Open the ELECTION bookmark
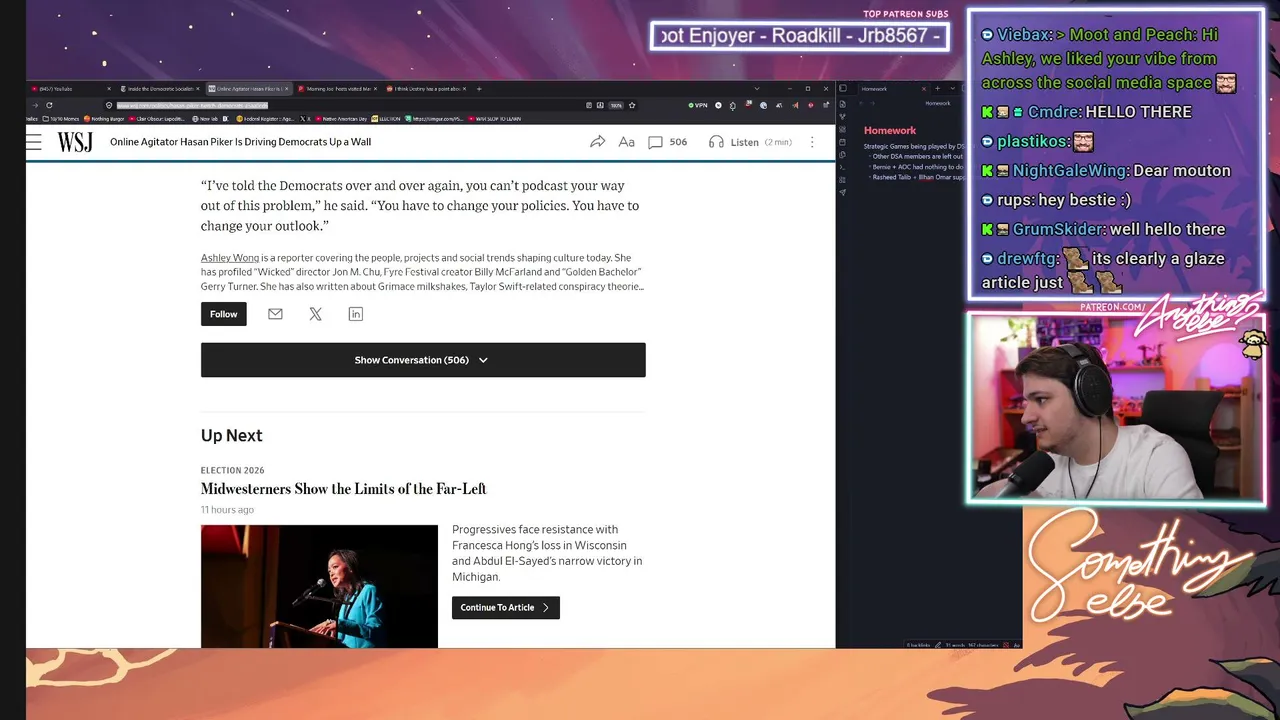The height and width of the screenshot is (720, 1280). (386, 119)
